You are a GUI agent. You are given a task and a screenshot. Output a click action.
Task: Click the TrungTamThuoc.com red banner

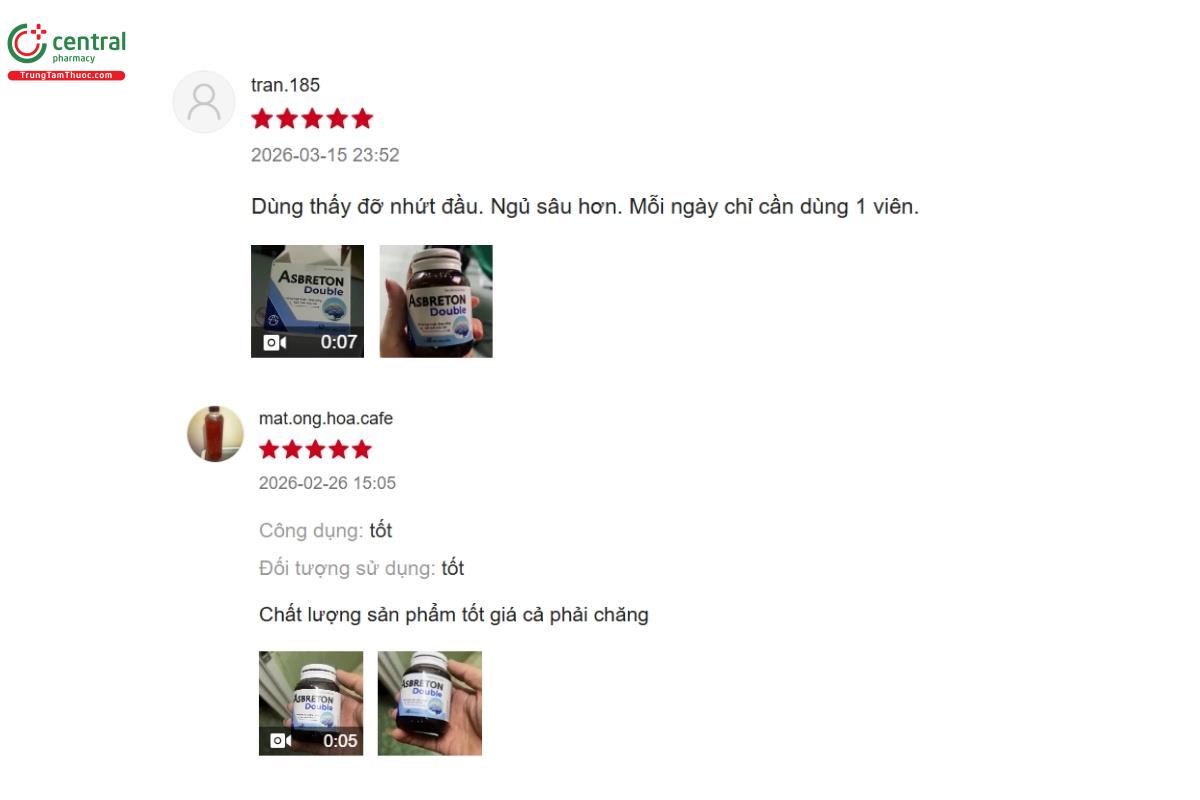click(66, 76)
